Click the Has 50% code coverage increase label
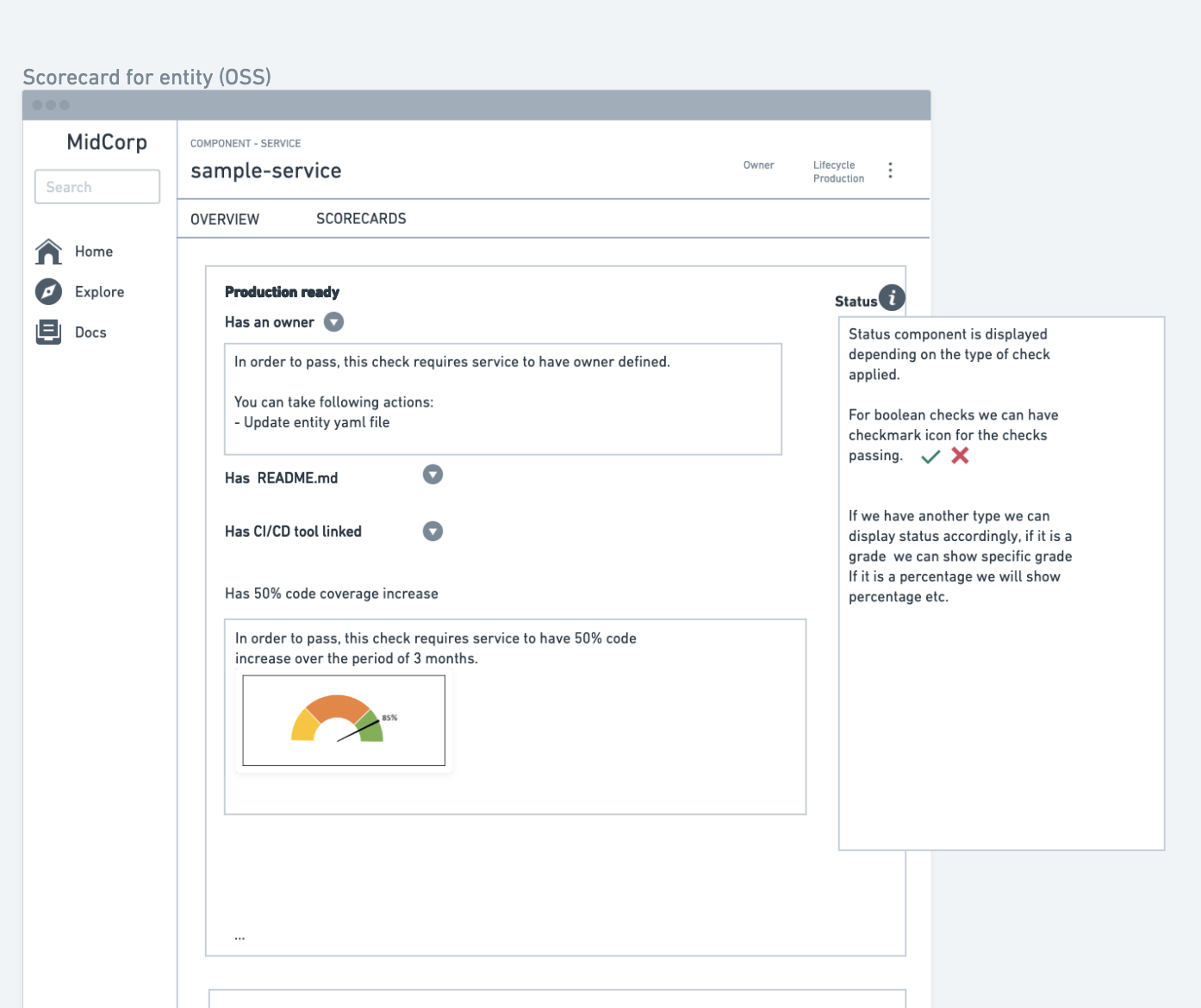This screenshot has width=1201, height=1008. (x=332, y=594)
